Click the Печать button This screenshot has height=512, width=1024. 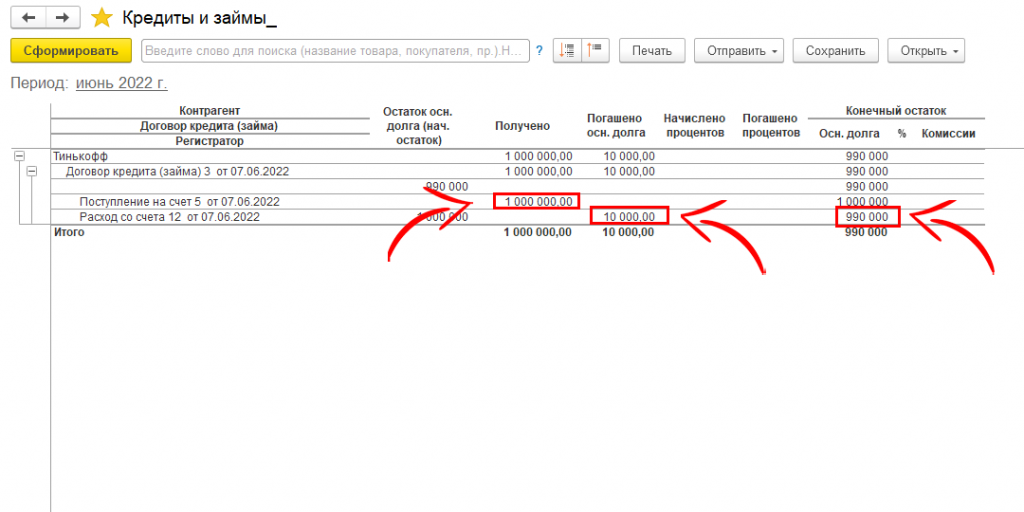[651, 50]
